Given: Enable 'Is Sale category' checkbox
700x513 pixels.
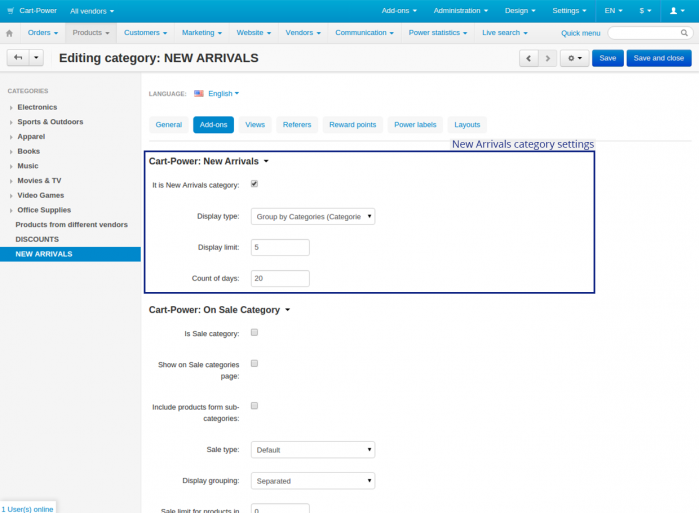Looking at the screenshot, I should pyautogui.click(x=254, y=332).
